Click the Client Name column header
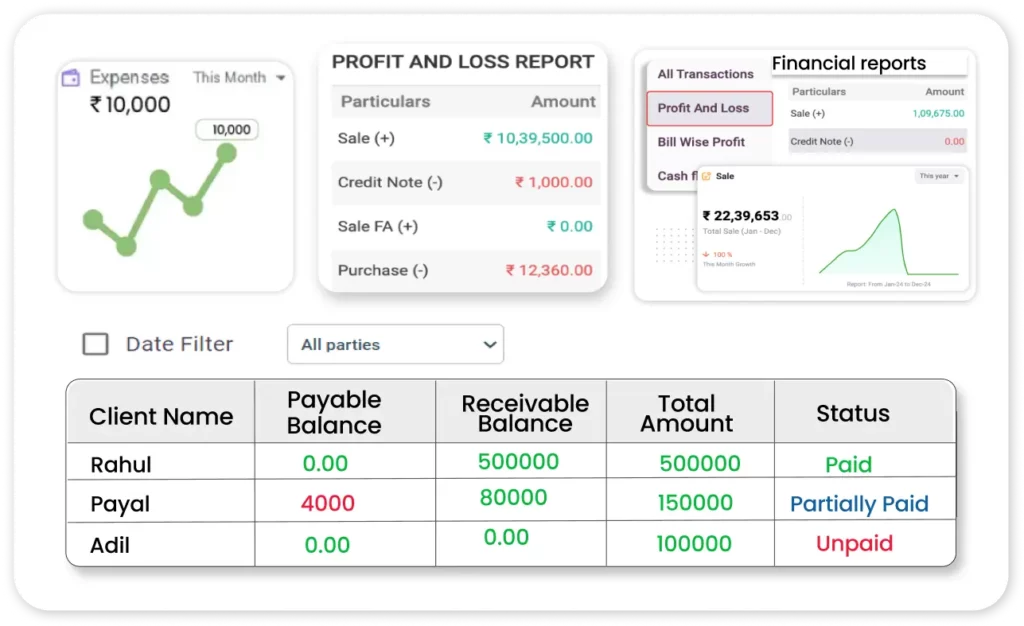The width and height of the screenshot is (1024, 626). (x=161, y=416)
